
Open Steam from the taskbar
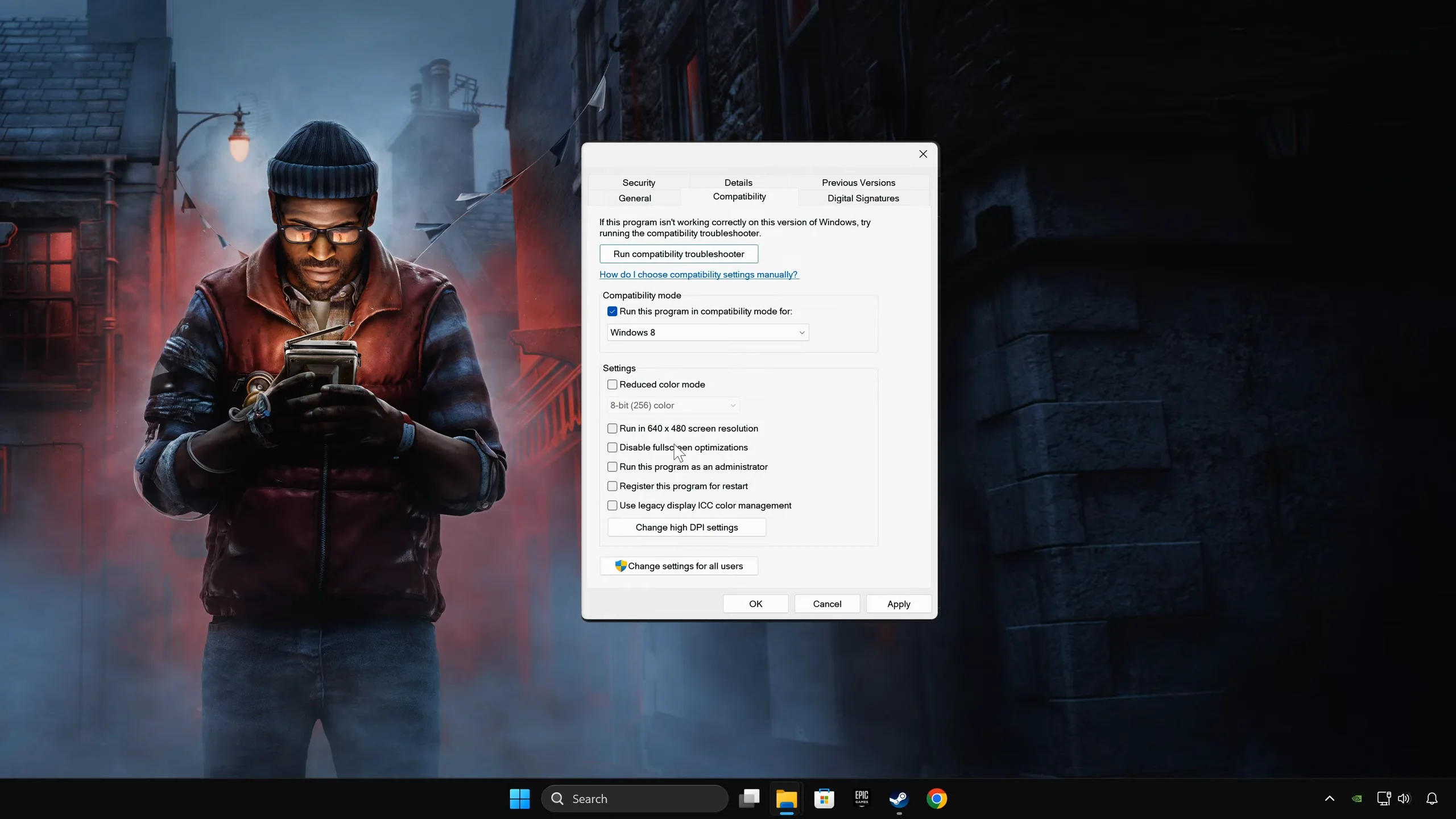click(899, 799)
